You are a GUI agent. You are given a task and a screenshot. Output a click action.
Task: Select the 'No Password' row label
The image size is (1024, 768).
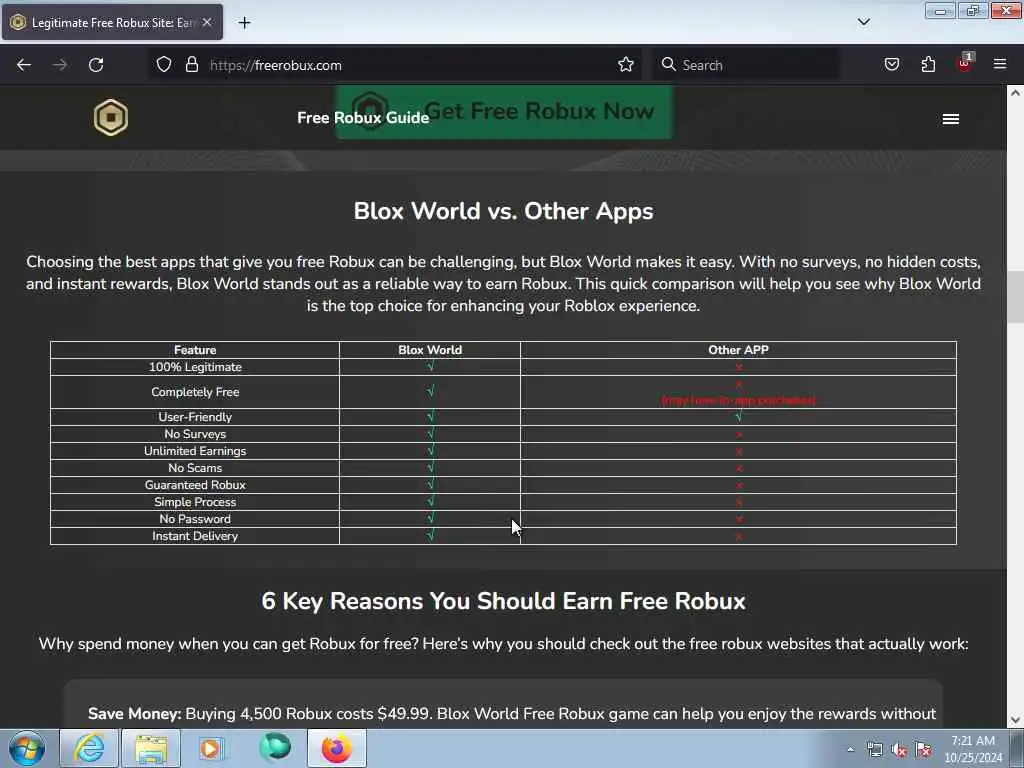click(195, 519)
